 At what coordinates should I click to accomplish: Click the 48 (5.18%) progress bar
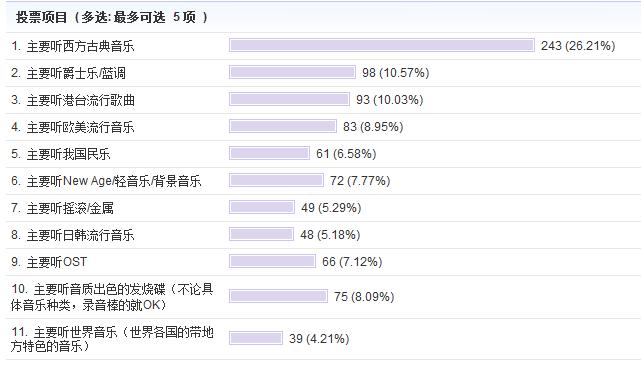tap(261, 234)
